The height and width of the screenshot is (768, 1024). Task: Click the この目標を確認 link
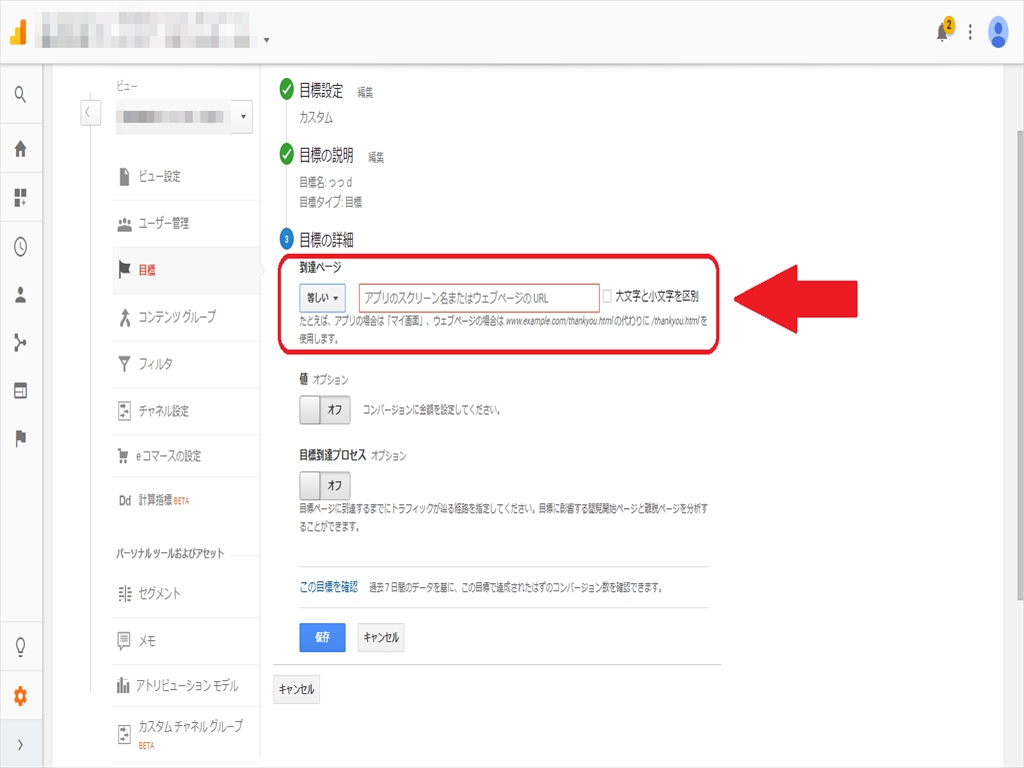328,587
